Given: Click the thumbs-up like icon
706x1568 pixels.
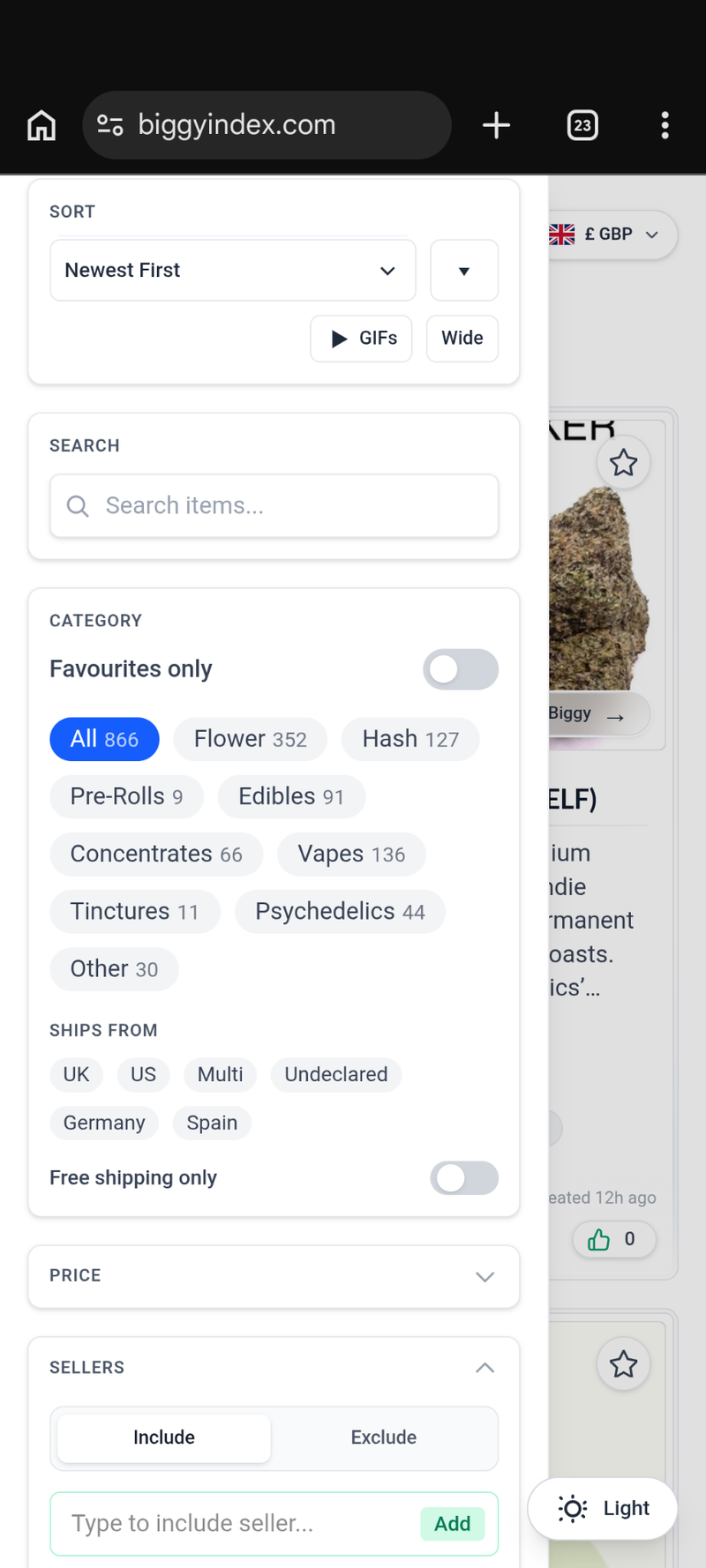Looking at the screenshot, I should tap(599, 1240).
